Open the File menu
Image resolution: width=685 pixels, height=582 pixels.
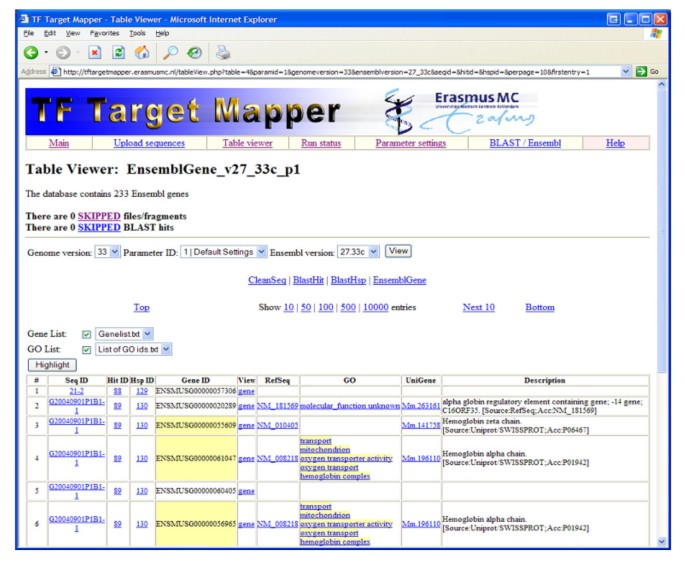pyautogui.click(x=29, y=33)
